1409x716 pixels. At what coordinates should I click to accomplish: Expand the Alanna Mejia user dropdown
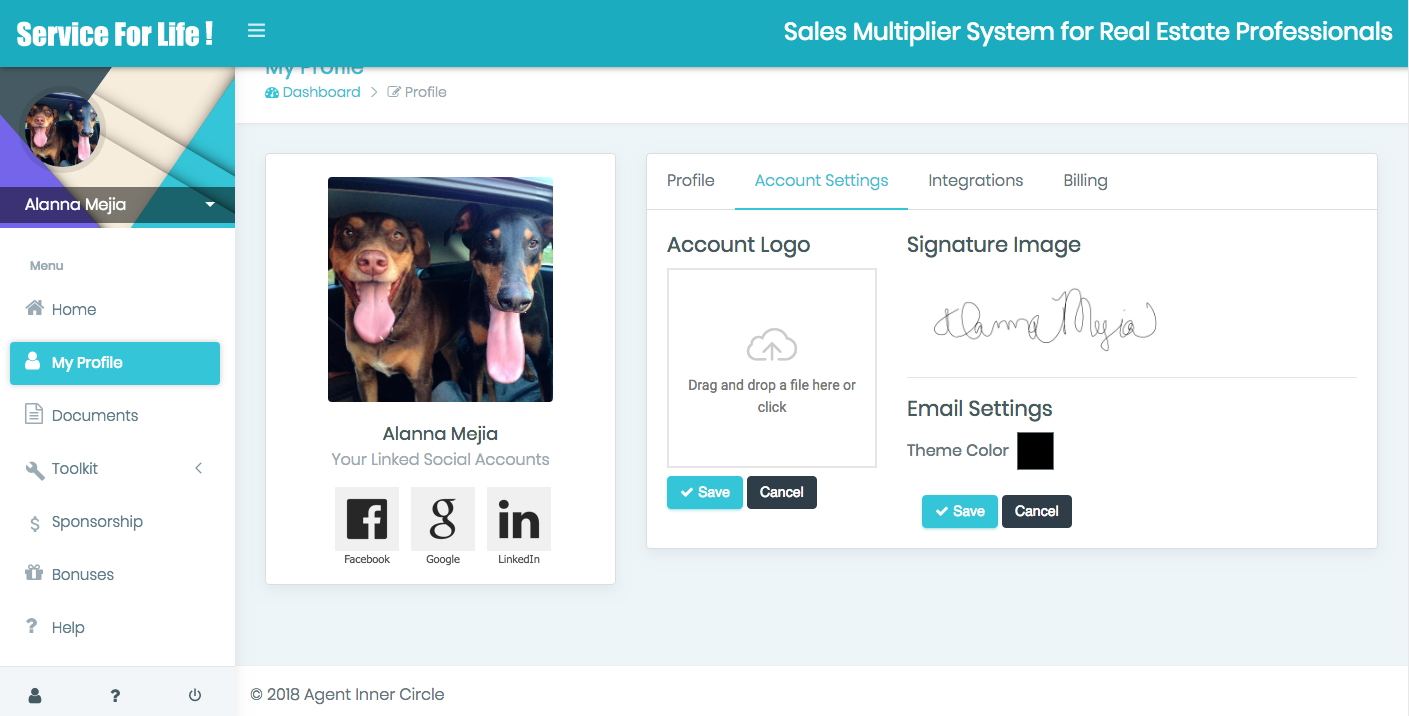click(x=210, y=205)
